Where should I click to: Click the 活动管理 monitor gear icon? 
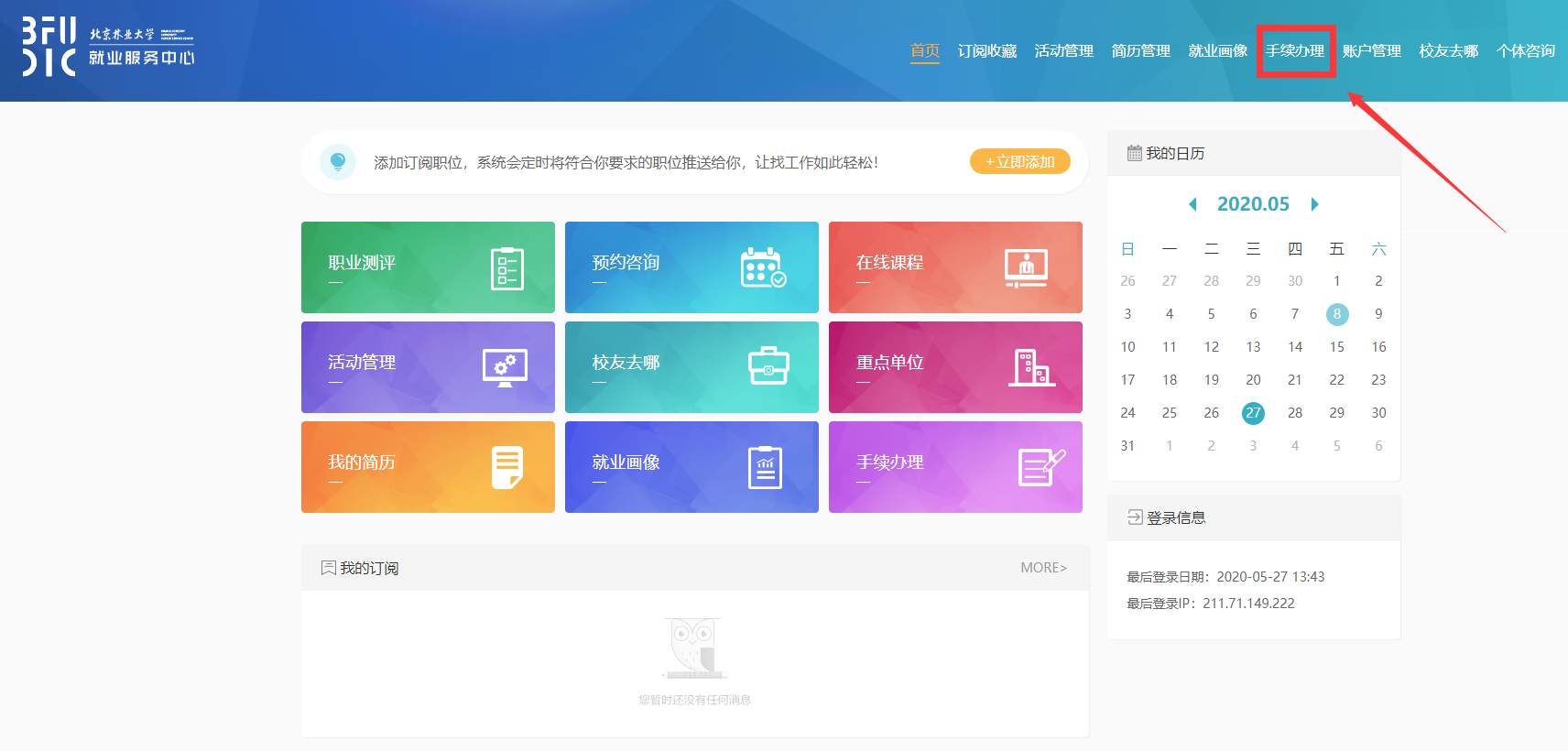[506, 368]
